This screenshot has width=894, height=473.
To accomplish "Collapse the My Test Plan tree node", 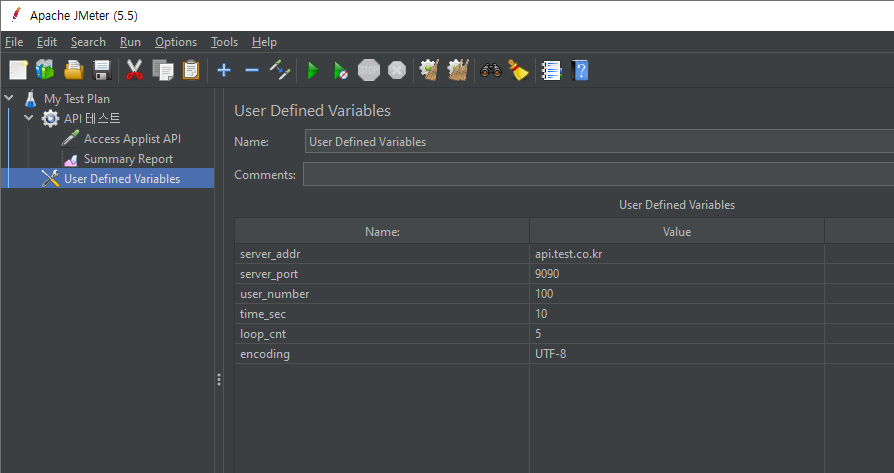I will coord(9,98).
